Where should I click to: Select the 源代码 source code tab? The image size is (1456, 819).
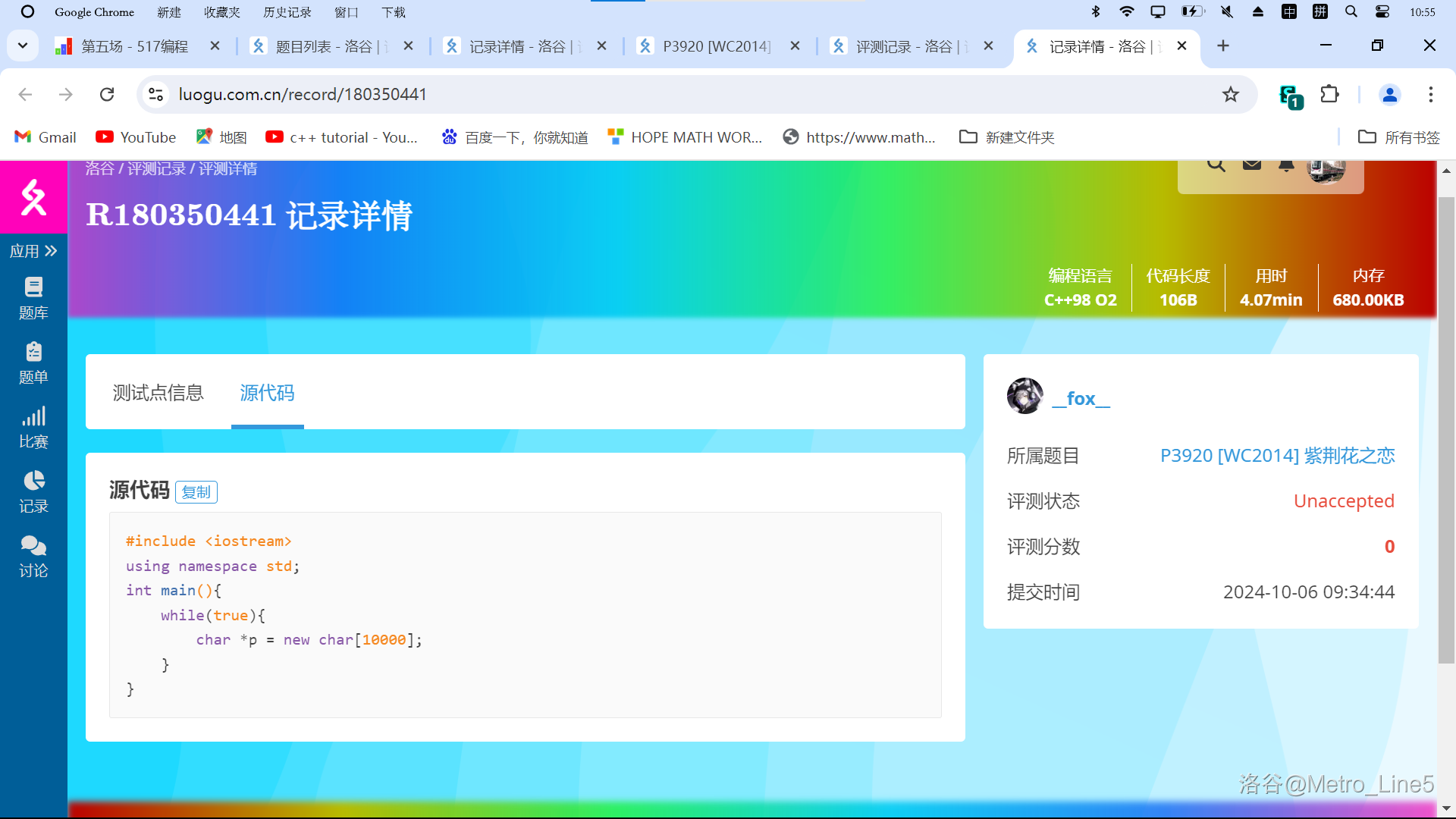pos(267,393)
